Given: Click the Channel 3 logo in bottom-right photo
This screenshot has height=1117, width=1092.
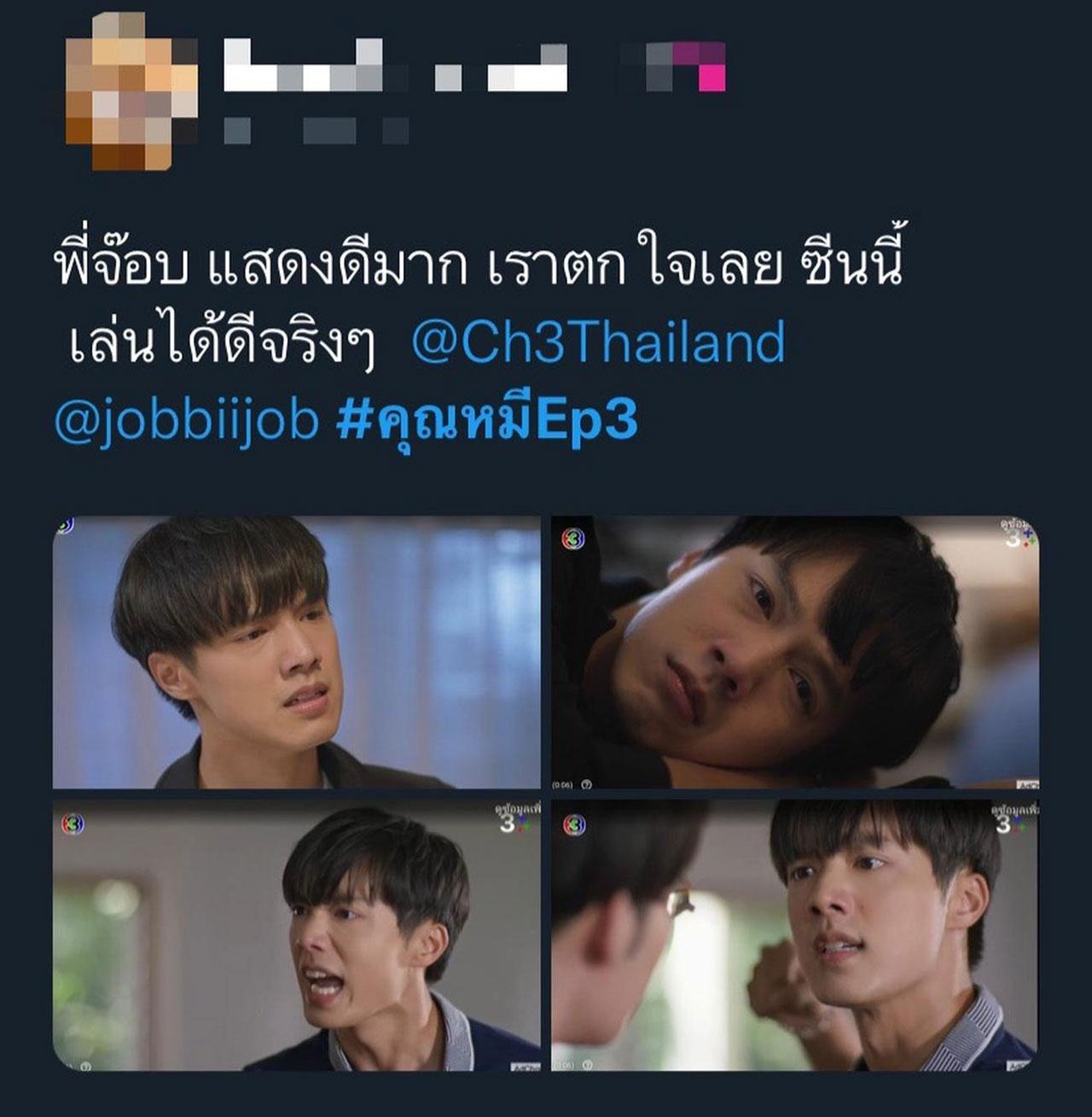Looking at the screenshot, I should click(x=575, y=824).
